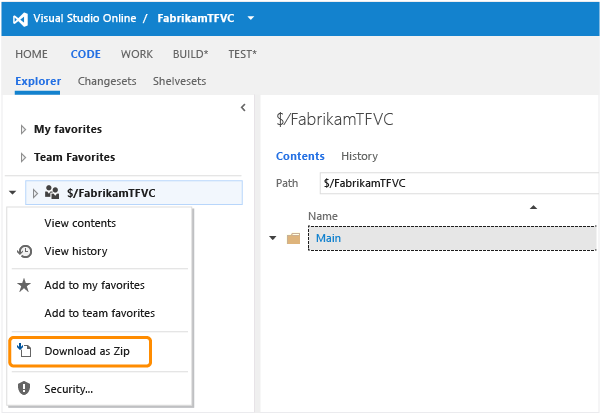
Task: Click the sort arrow above the Name column
Action: coord(533,207)
